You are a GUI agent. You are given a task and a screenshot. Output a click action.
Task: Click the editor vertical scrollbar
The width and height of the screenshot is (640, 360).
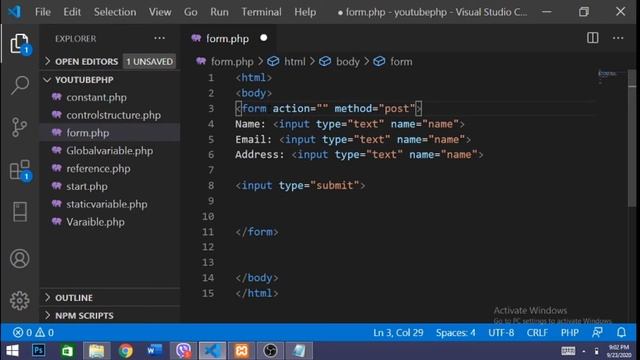632,139
